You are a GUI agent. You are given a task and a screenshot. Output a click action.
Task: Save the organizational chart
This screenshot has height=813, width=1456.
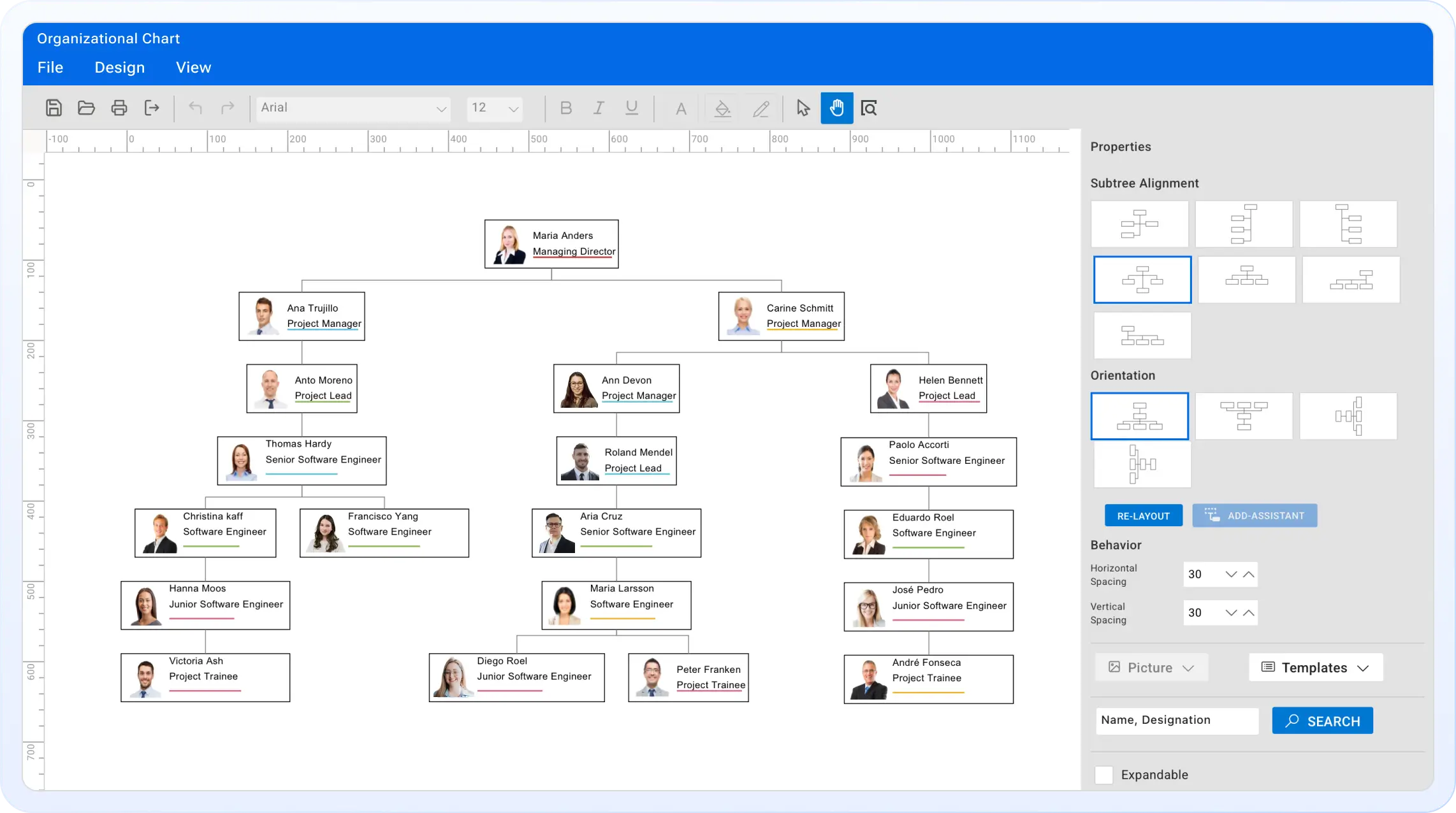pos(54,108)
